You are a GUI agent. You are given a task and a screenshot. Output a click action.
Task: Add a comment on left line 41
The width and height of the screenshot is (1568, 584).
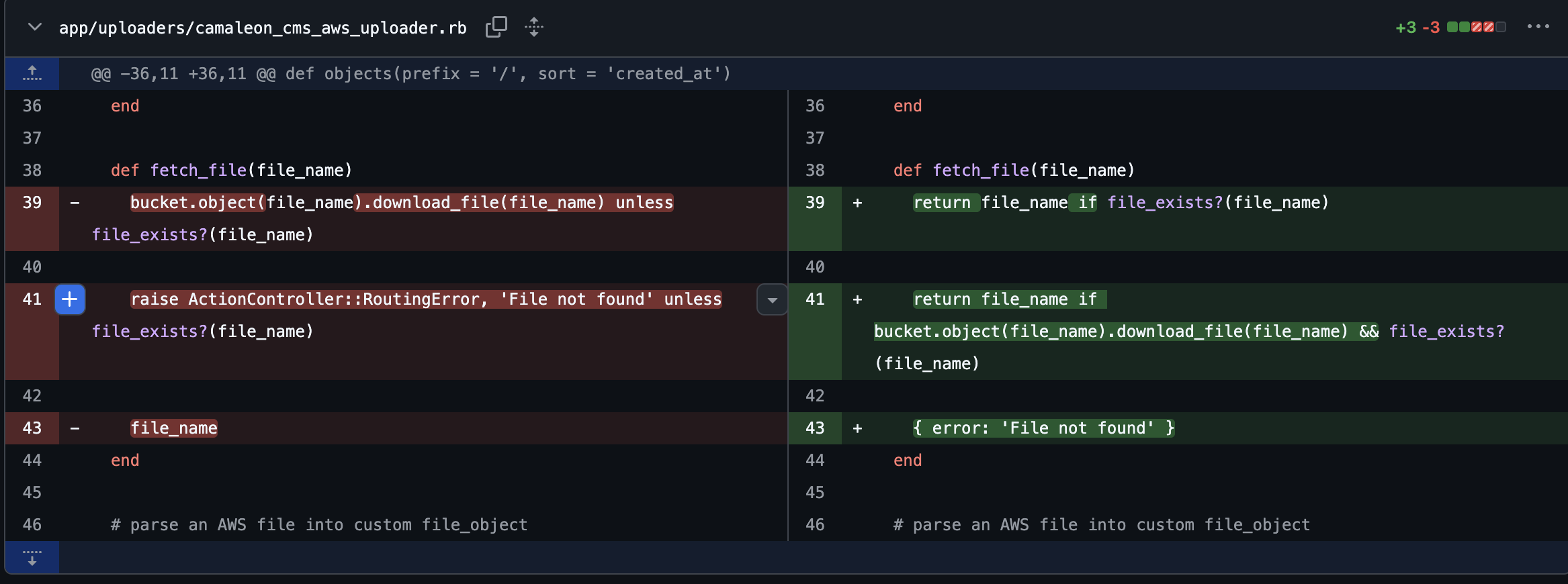pos(70,299)
